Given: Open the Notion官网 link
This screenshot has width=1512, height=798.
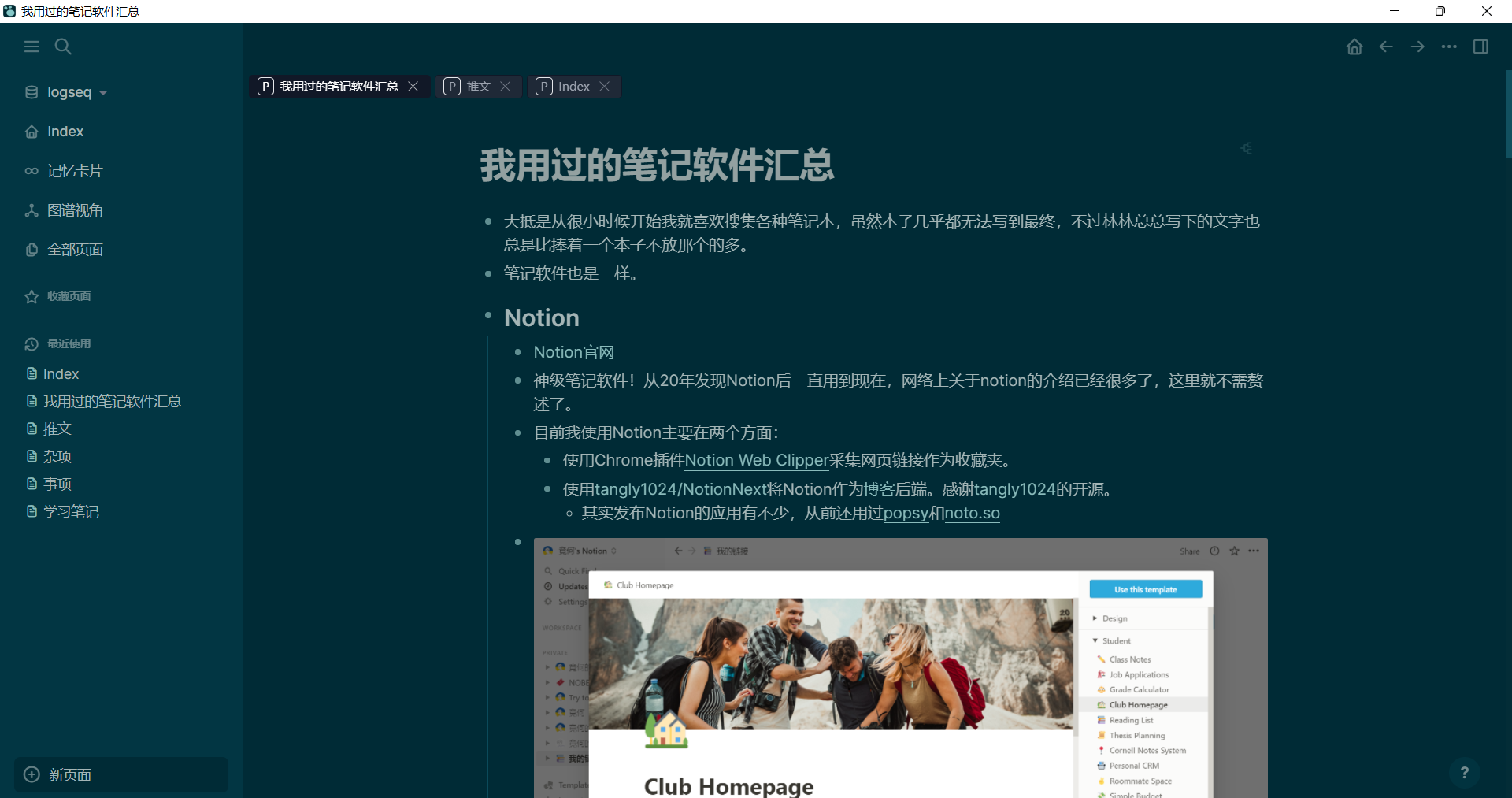Looking at the screenshot, I should [x=573, y=352].
